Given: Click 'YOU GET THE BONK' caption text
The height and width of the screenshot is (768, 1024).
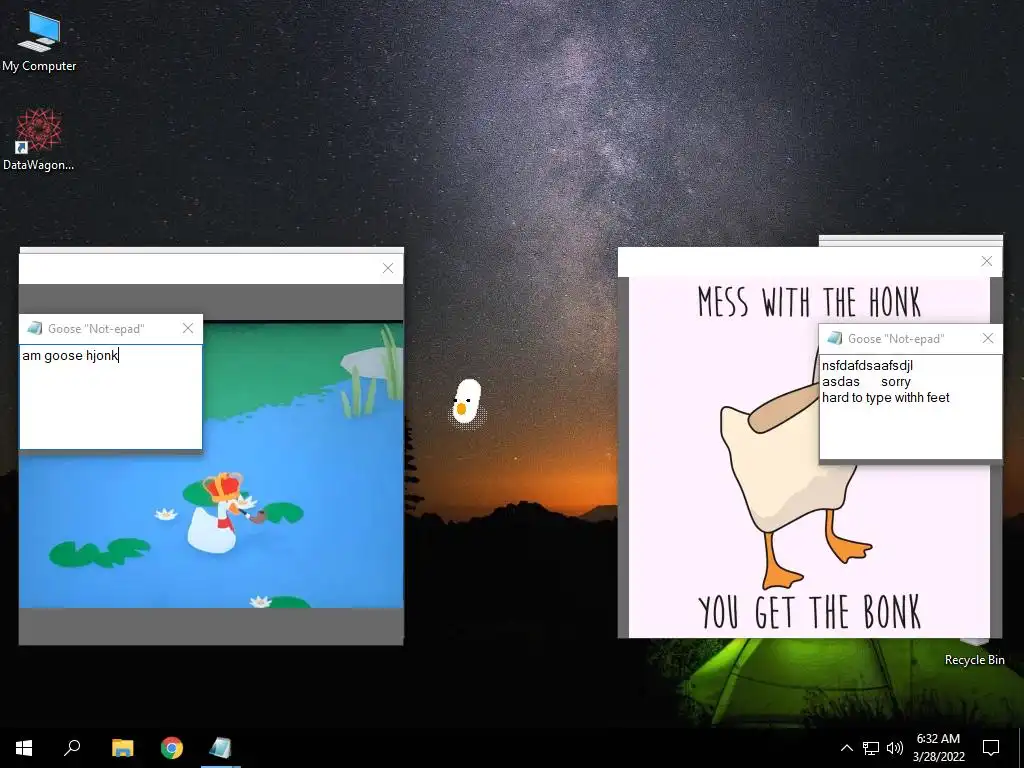Looking at the screenshot, I should pos(810,612).
